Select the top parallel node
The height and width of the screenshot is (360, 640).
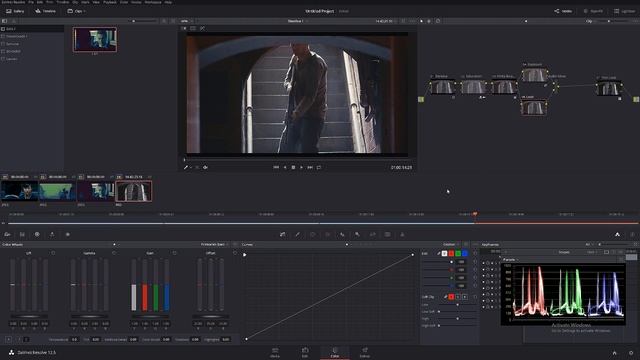coord(534,75)
